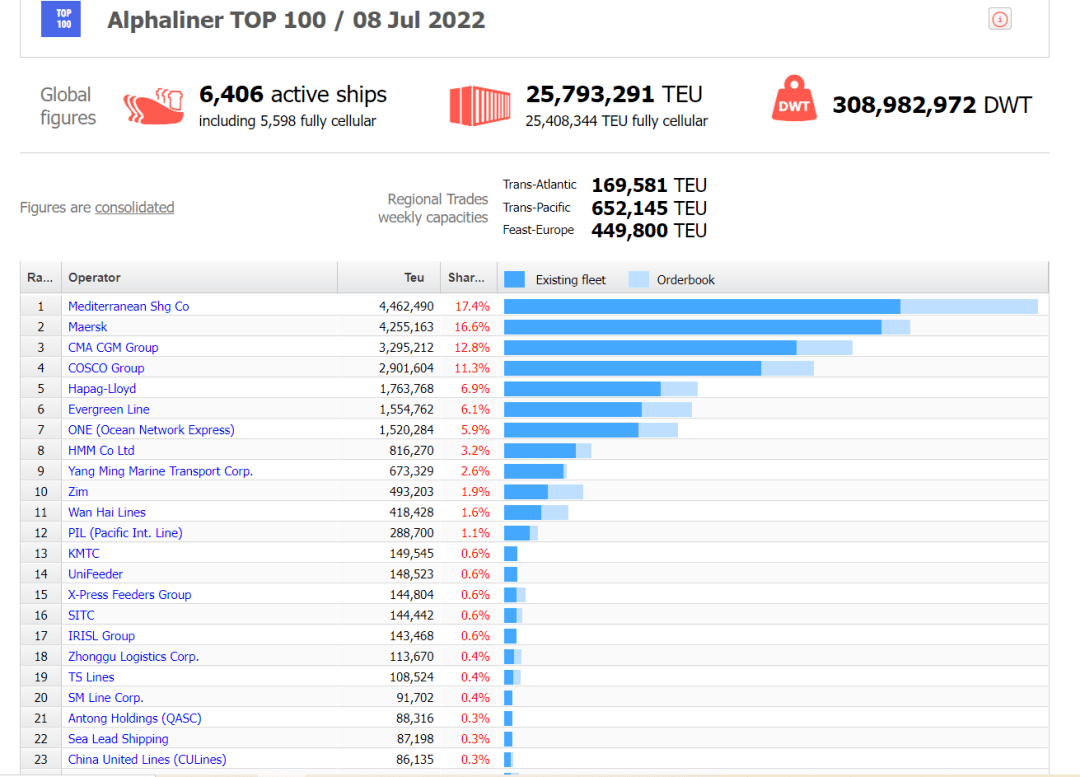Open ONE (Ocean Network Express) link
The image size is (1080, 777).
(x=151, y=430)
